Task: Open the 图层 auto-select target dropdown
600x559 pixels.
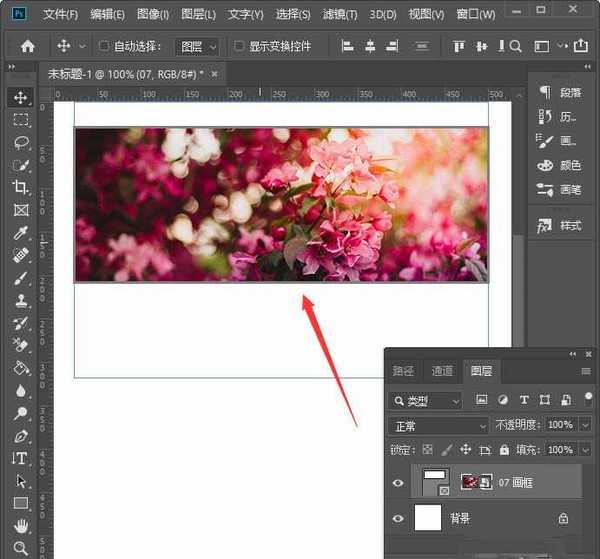Action: (x=197, y=46)
